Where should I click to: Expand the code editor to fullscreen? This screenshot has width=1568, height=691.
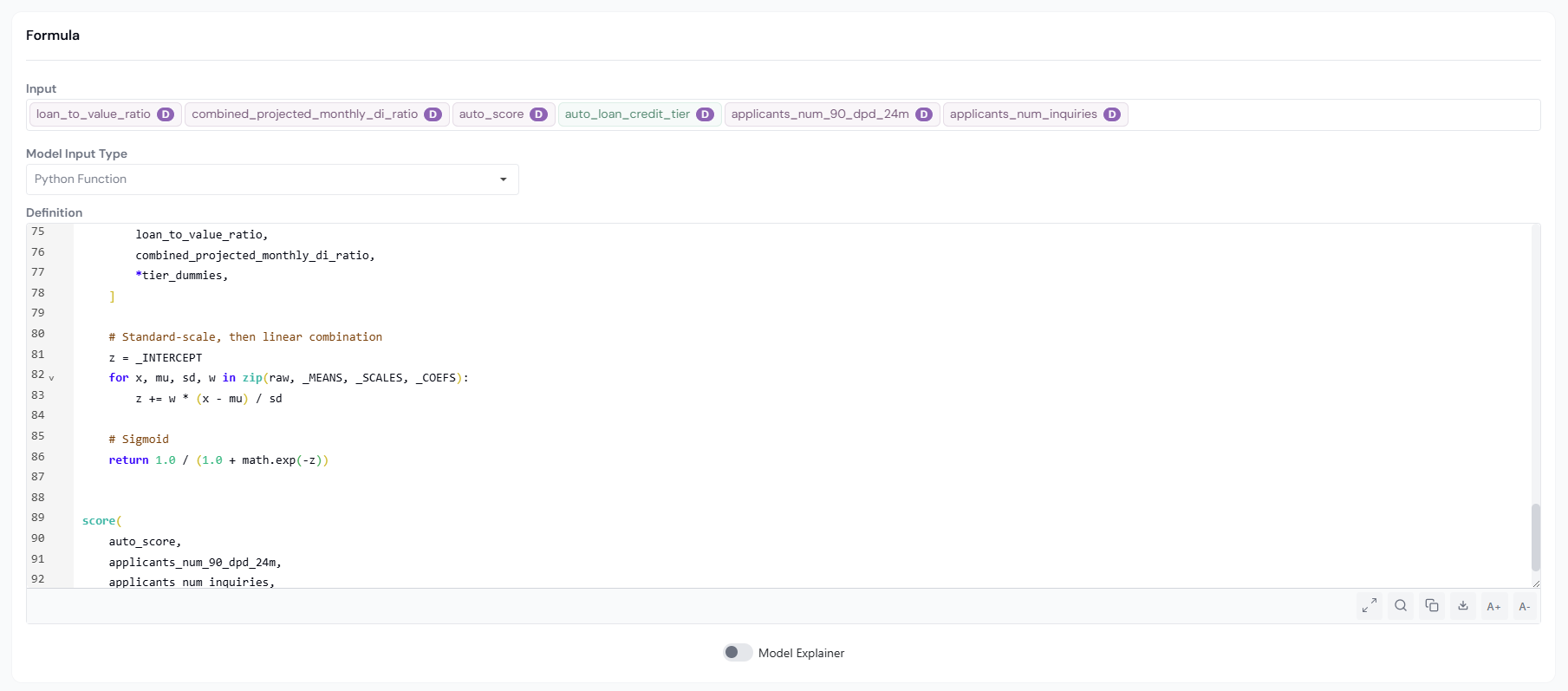pyautogui.click(x=1370, y=606)
